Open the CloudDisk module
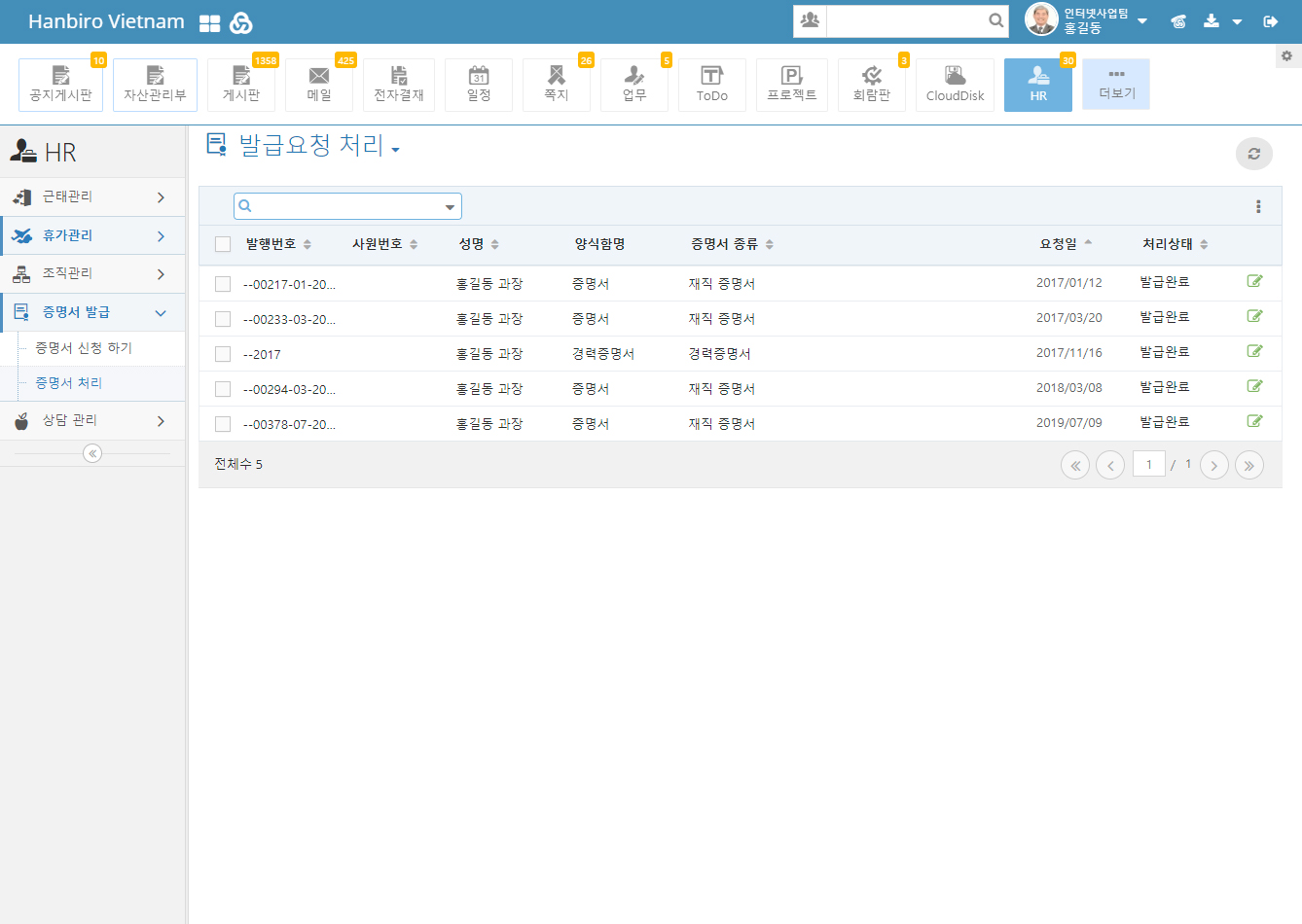The width and height of the screenshot is (1302, 924). pos(955,85)
